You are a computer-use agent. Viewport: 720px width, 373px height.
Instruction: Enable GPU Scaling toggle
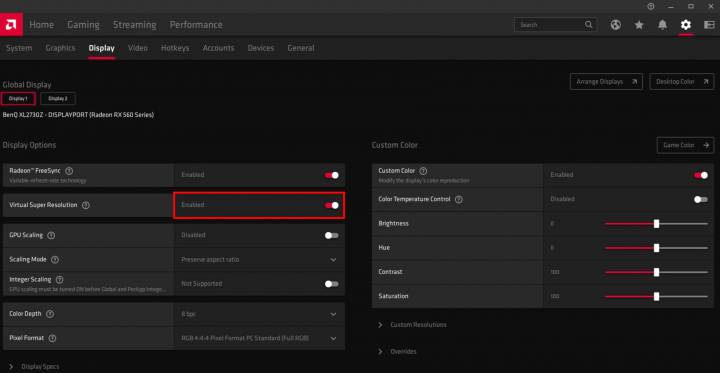(332, 235)
